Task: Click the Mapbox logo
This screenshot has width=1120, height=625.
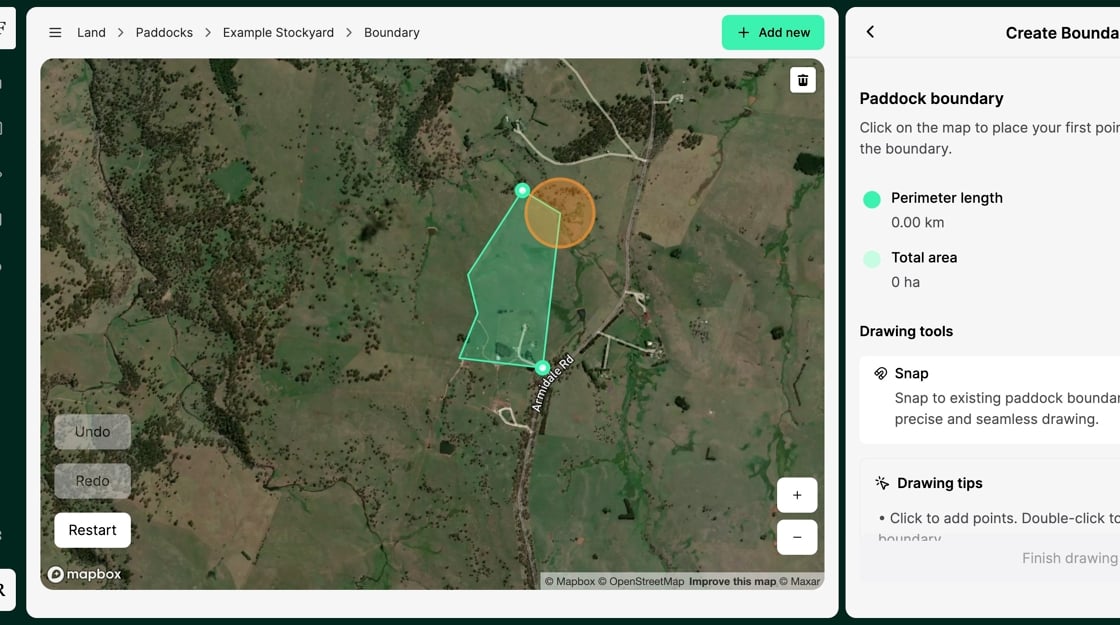Action: coord(84,574)
